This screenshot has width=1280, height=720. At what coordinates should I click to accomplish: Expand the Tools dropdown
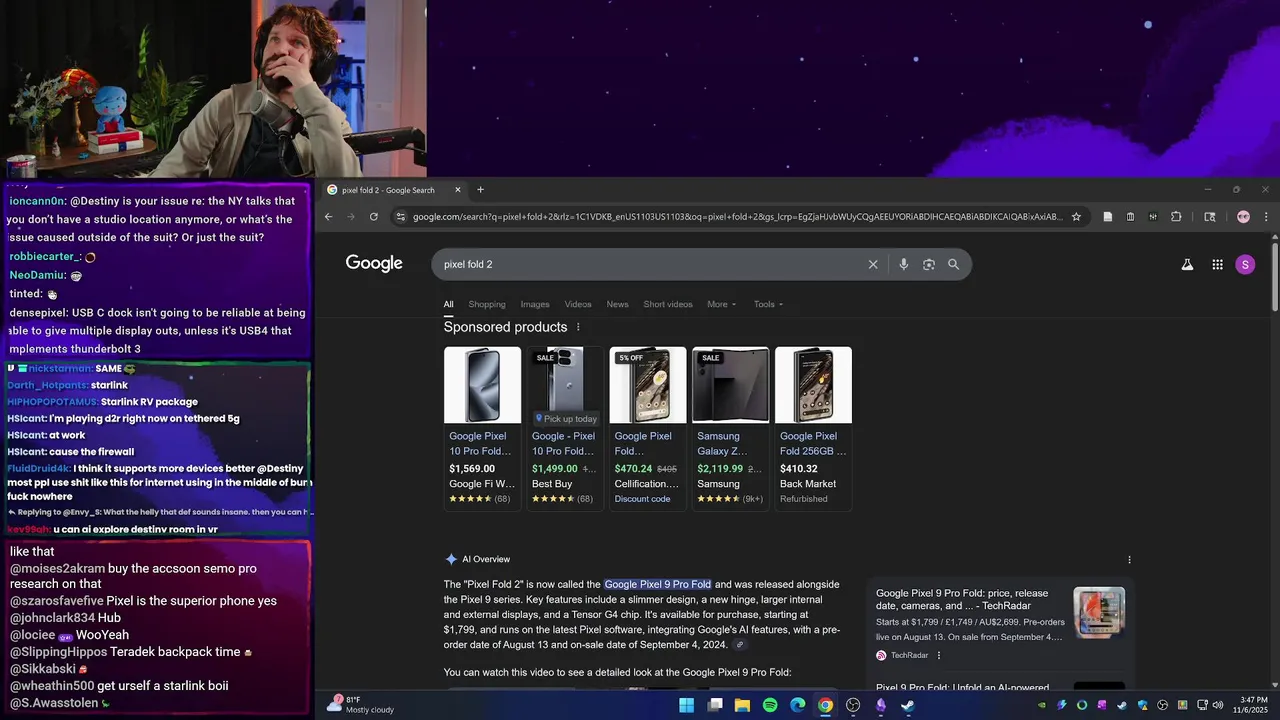click(768, 304)
